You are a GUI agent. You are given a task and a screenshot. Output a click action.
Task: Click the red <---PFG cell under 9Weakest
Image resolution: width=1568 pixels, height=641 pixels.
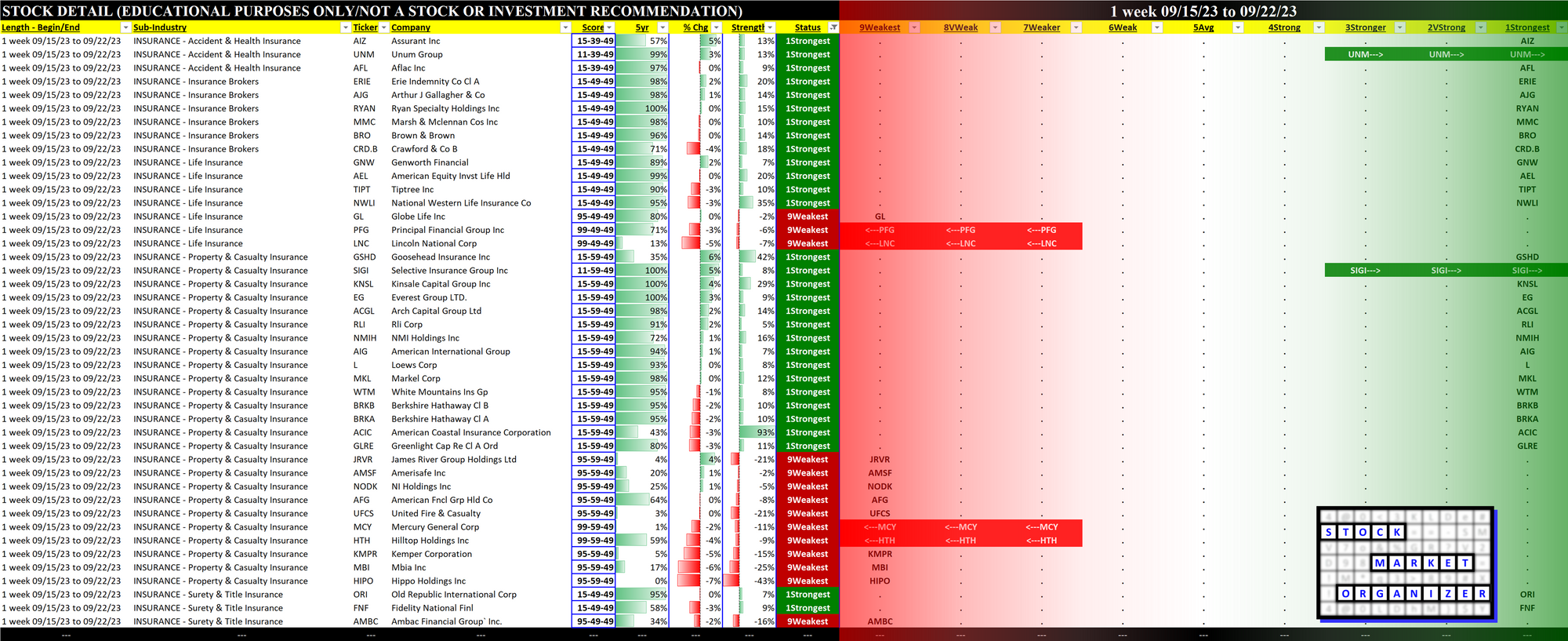point(880,230)
